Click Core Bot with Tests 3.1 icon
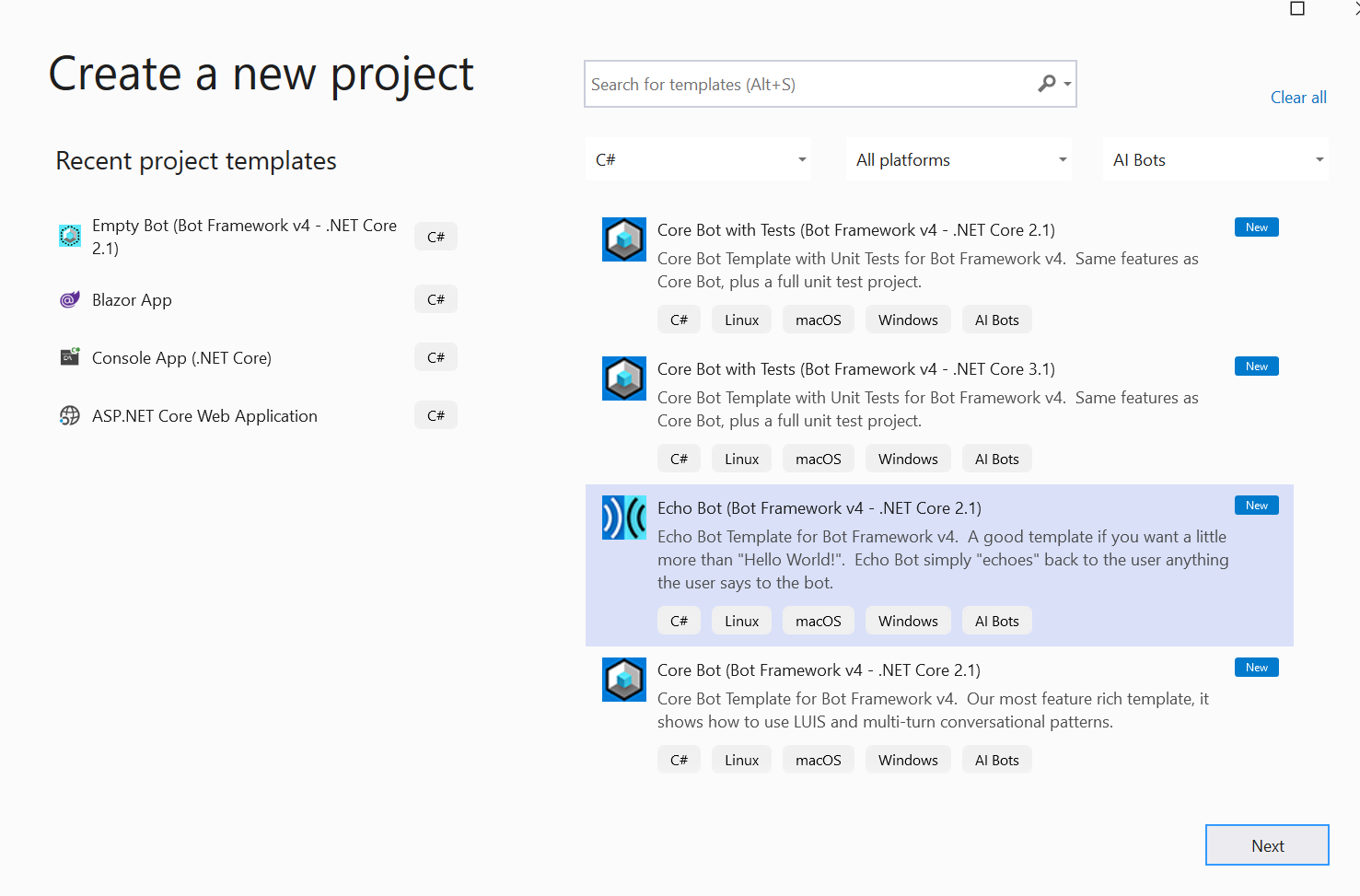1360x896 pixels. [x=623, y=378]
